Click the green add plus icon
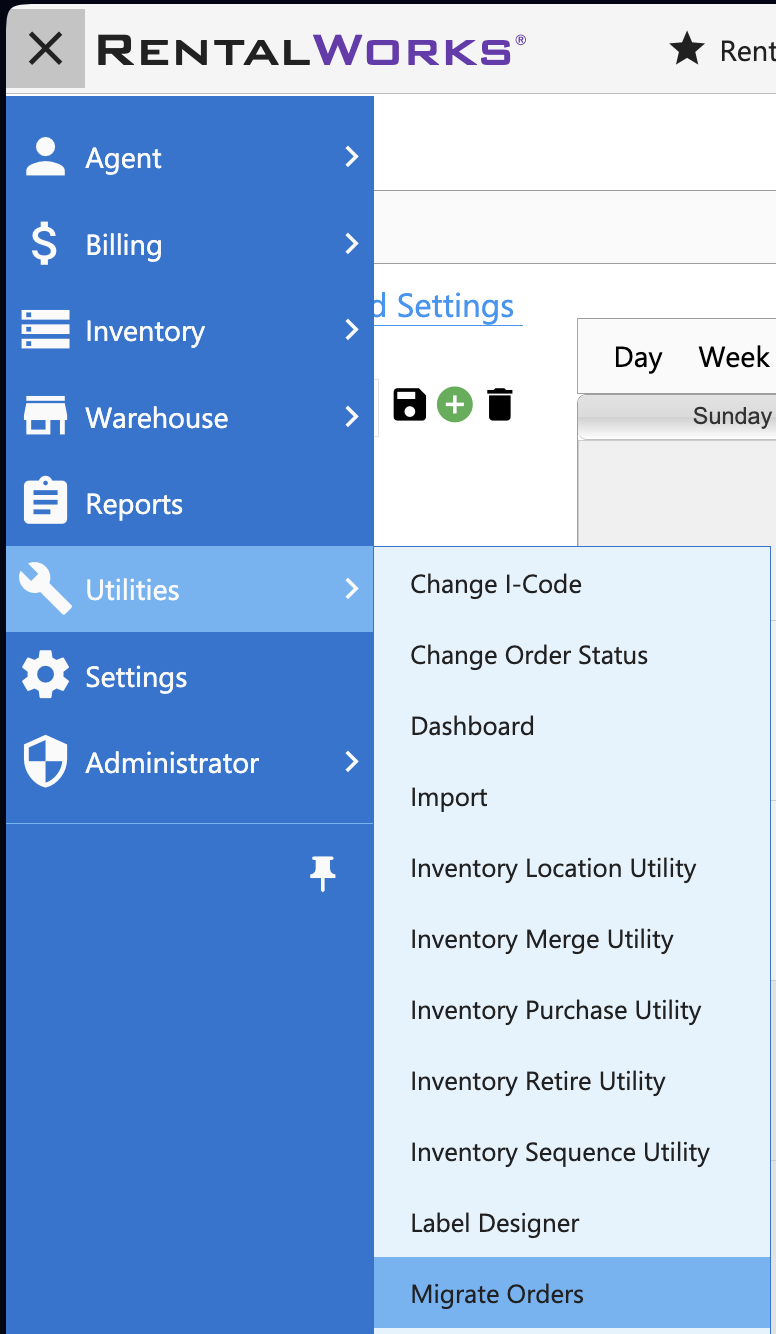The width and height of the screenshot is (776, 1334). (455, 405)
